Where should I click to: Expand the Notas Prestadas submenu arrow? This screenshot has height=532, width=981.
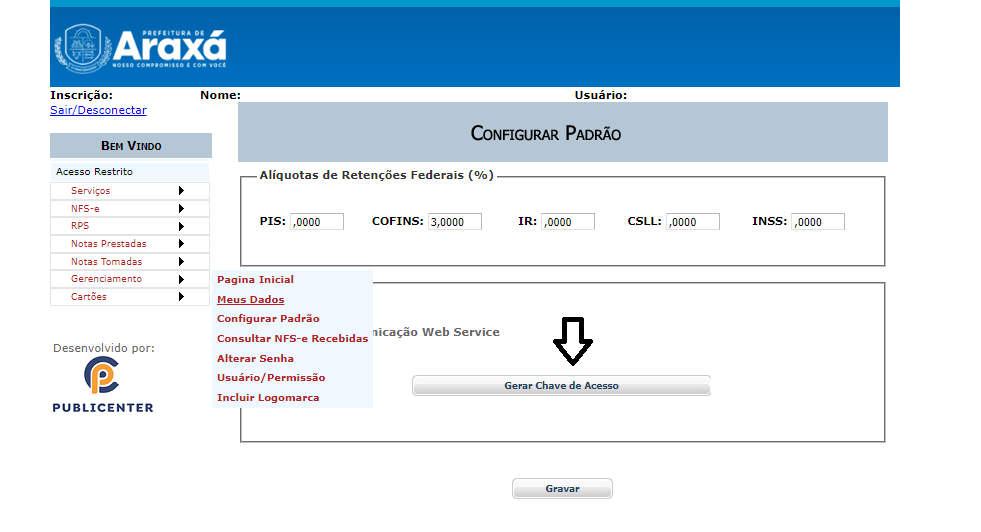pos(181,243)
